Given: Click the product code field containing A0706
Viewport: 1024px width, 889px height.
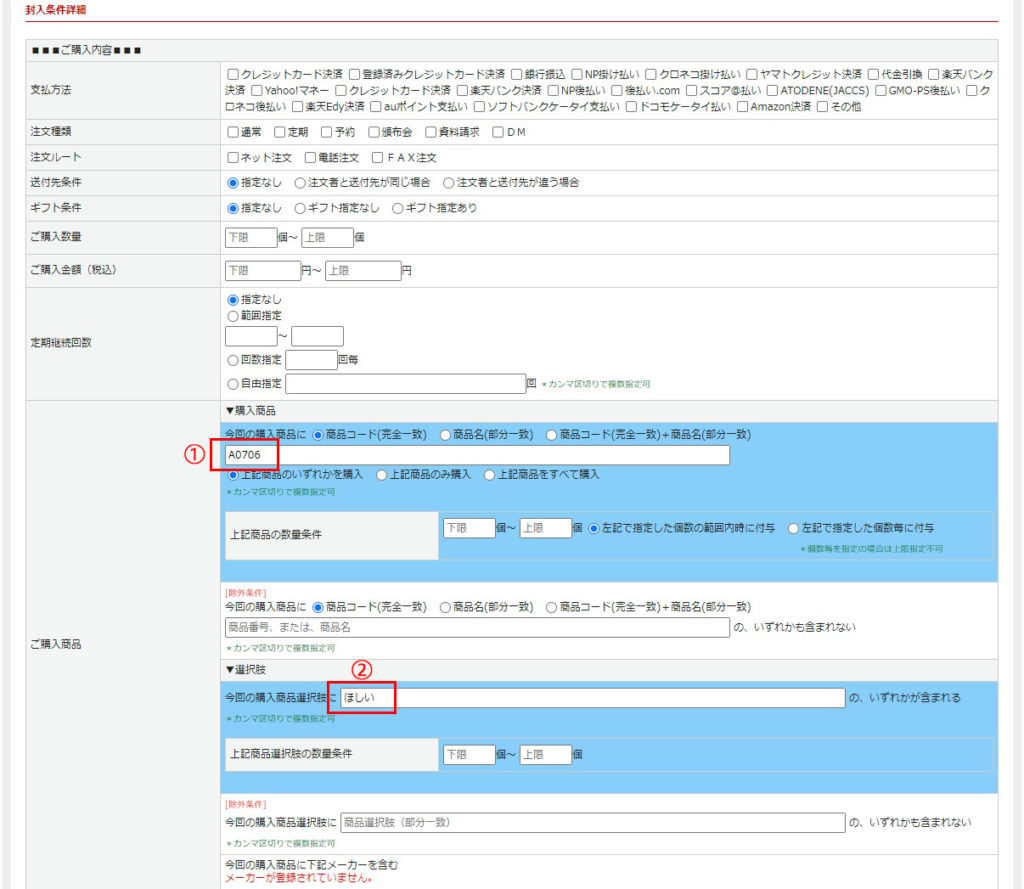Looking at the screenshot, I should [477, 455].
